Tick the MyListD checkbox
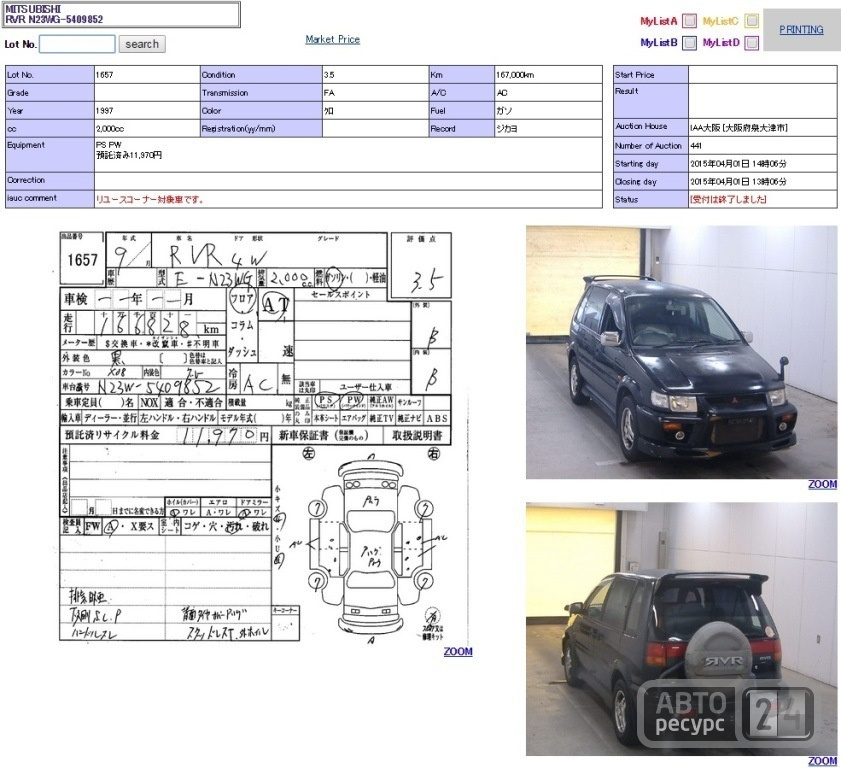Screen dimensions: 841x768 click(x=752, y=42)
